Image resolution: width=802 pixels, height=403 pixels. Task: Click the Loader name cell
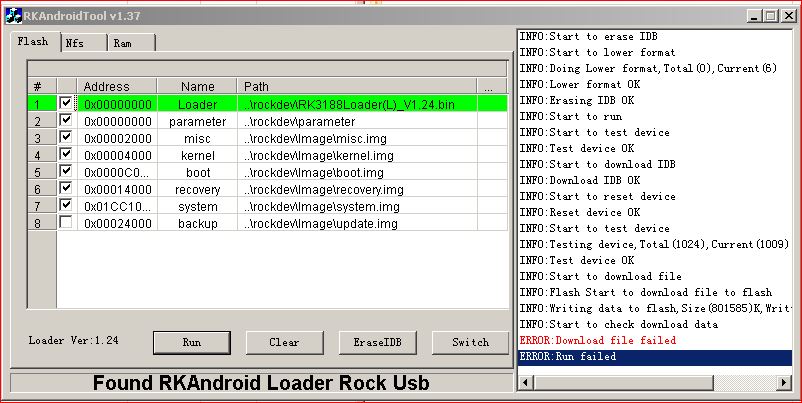point(197,104)
